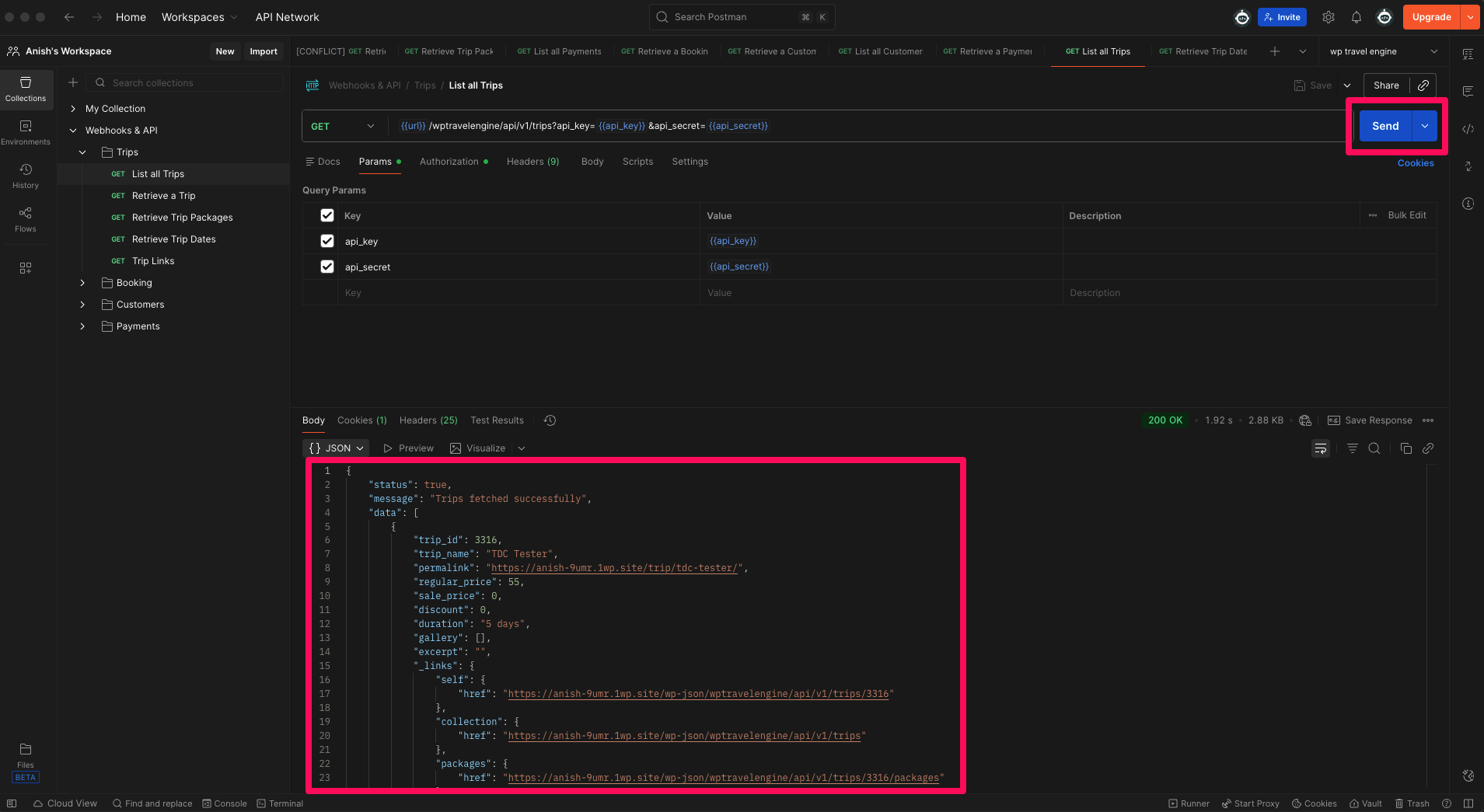This screenshot has width=1484, height=812.
Task: Click the Cookies link under Send
Action: [x=1415, y=163]
